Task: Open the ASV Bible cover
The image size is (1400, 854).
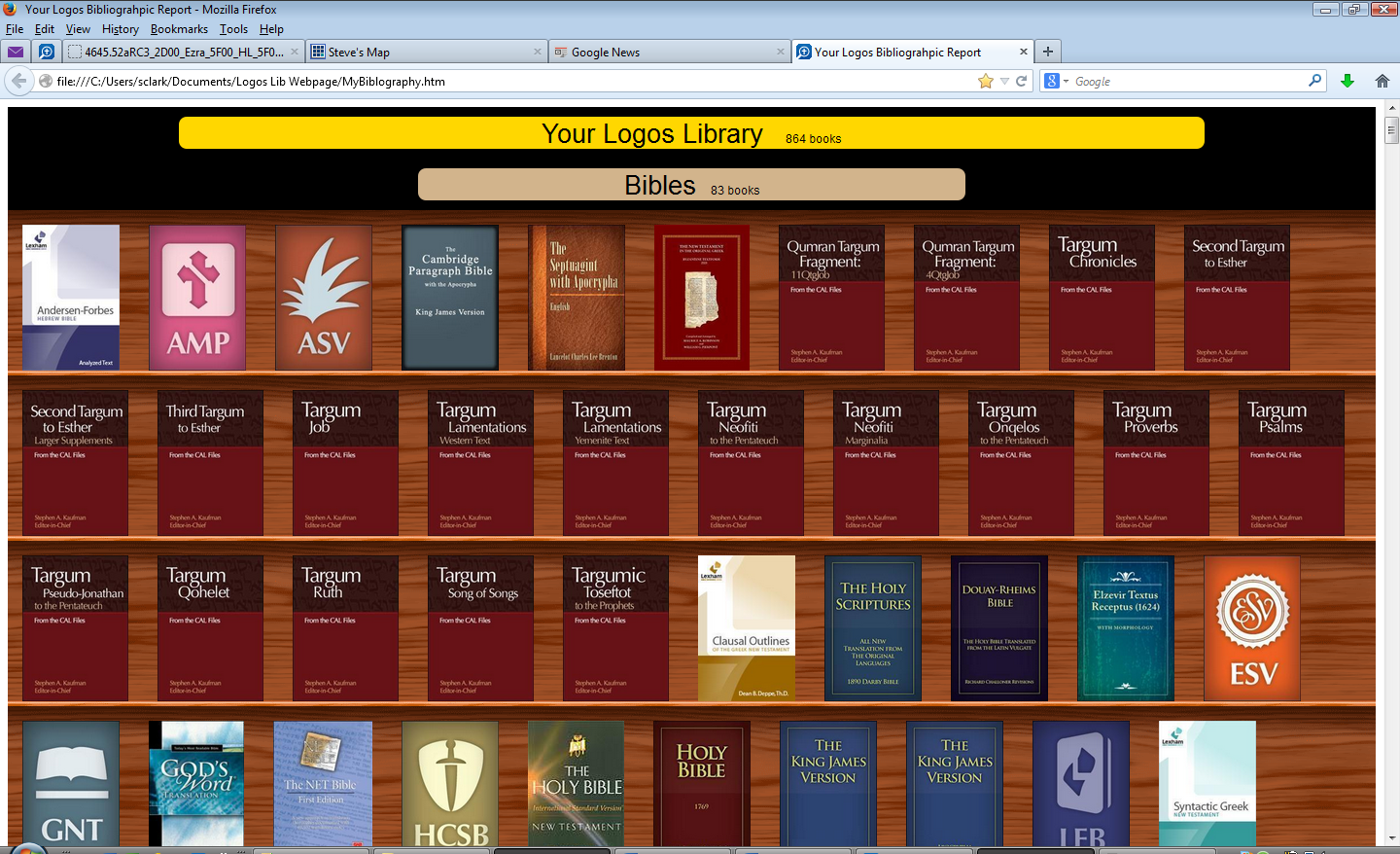Action: (x=324, y=298)
